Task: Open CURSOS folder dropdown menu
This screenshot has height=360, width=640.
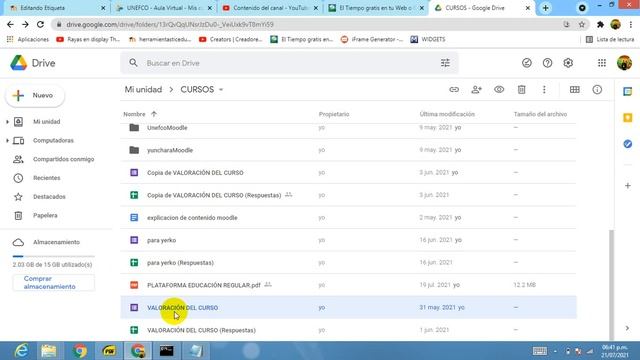Action: pos(221,89)
